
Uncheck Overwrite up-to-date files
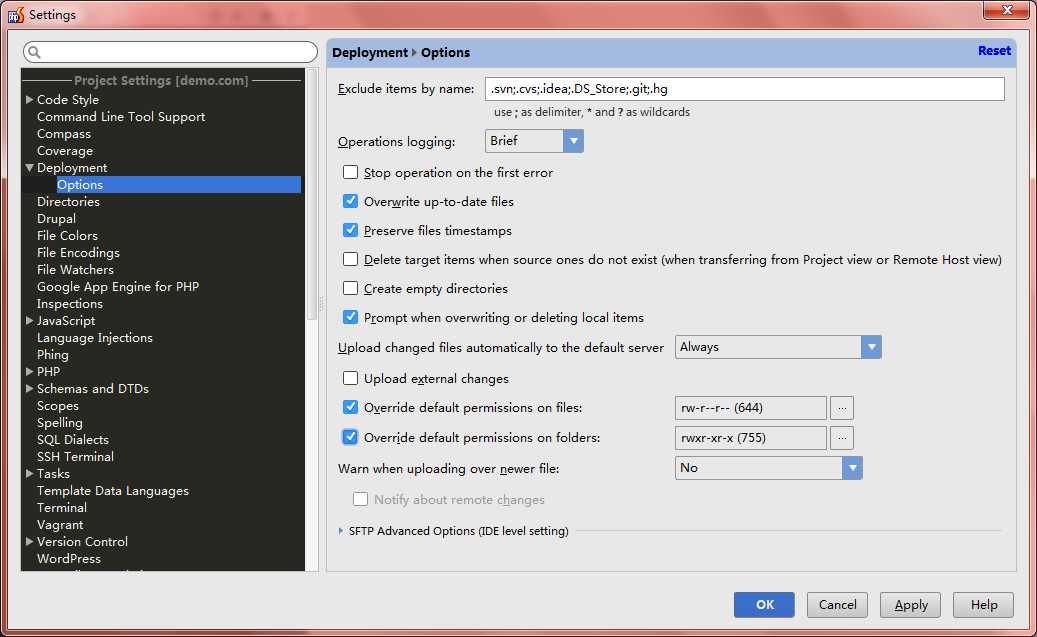[351, 201]
